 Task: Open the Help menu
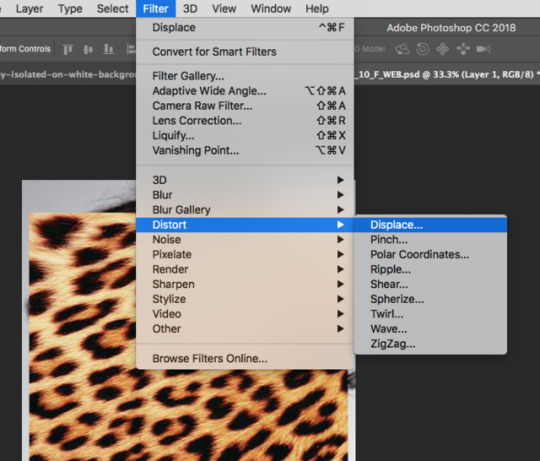point(317,9)
